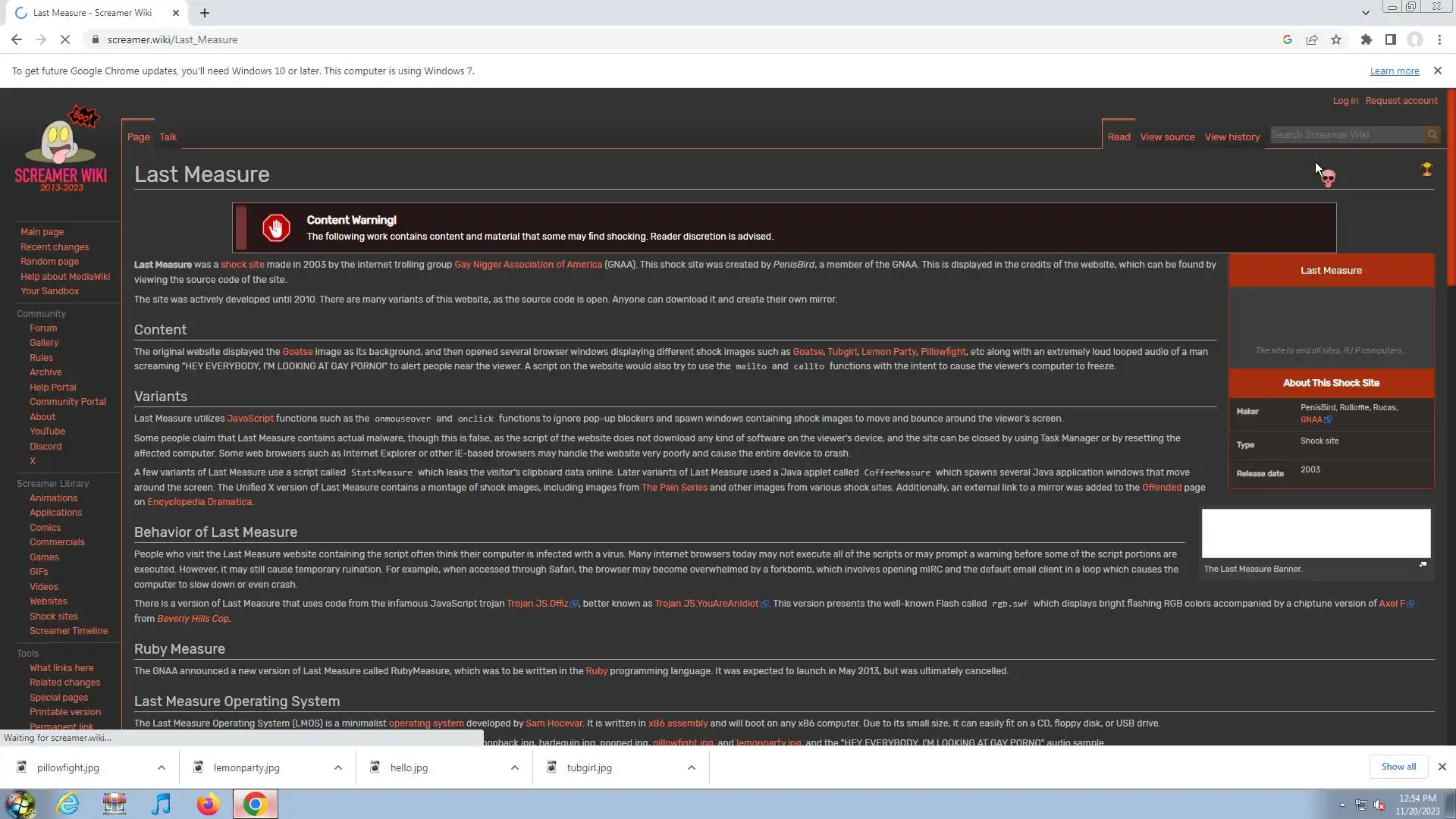Click the search magnifier icon in wiki search
Viewport: 1456px width, 819px height.
[x=1432, y=135]
